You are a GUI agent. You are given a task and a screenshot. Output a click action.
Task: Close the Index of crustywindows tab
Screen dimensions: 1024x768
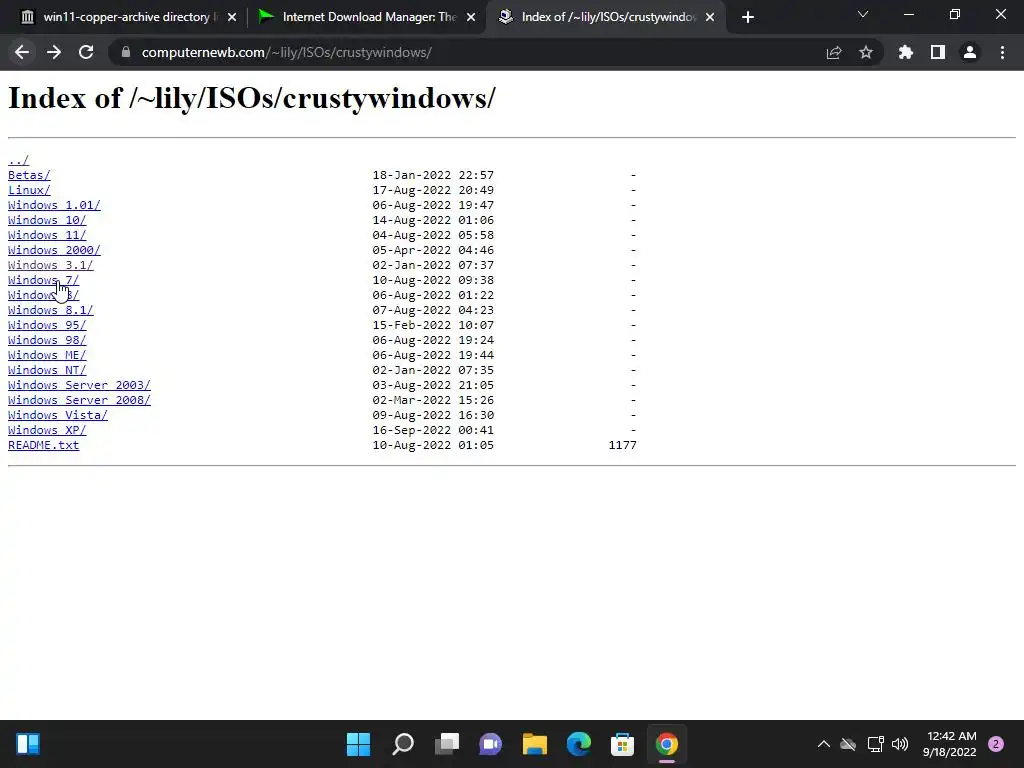point(710,17)
